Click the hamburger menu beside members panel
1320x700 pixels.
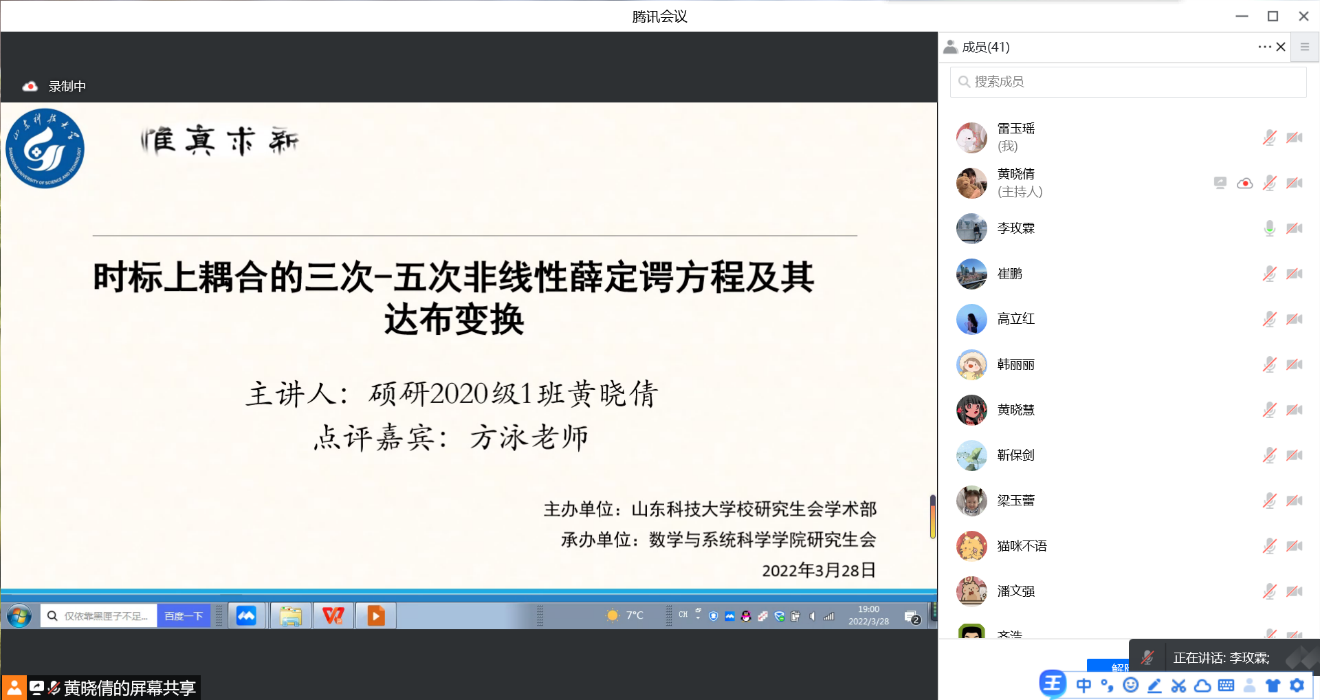coord(1304,47)
